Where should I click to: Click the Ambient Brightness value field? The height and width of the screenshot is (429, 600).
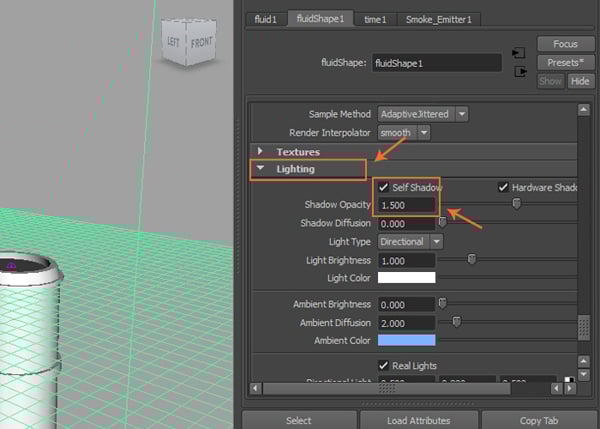pyautogui.click(x=406, y=305)
